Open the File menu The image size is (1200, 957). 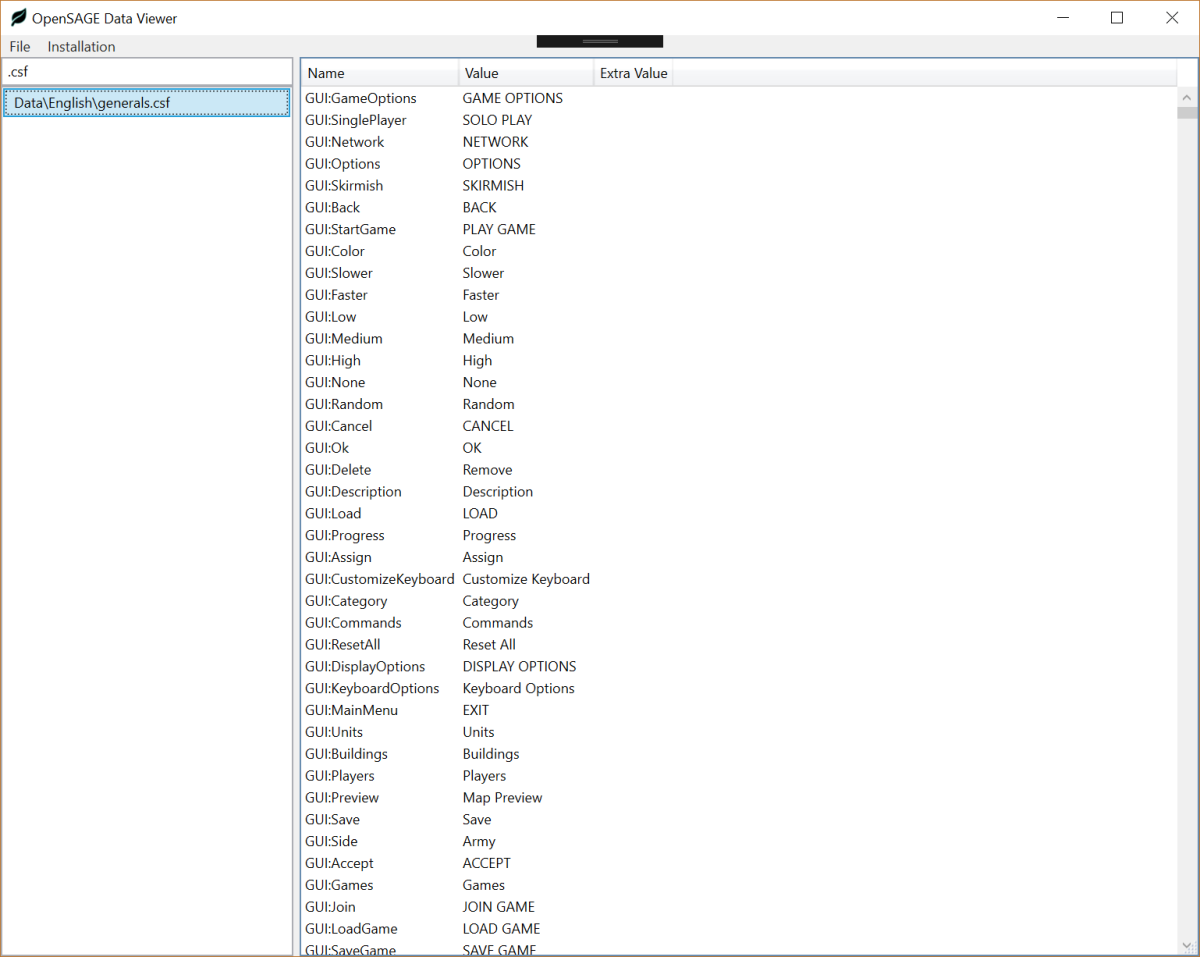point(20,46)
